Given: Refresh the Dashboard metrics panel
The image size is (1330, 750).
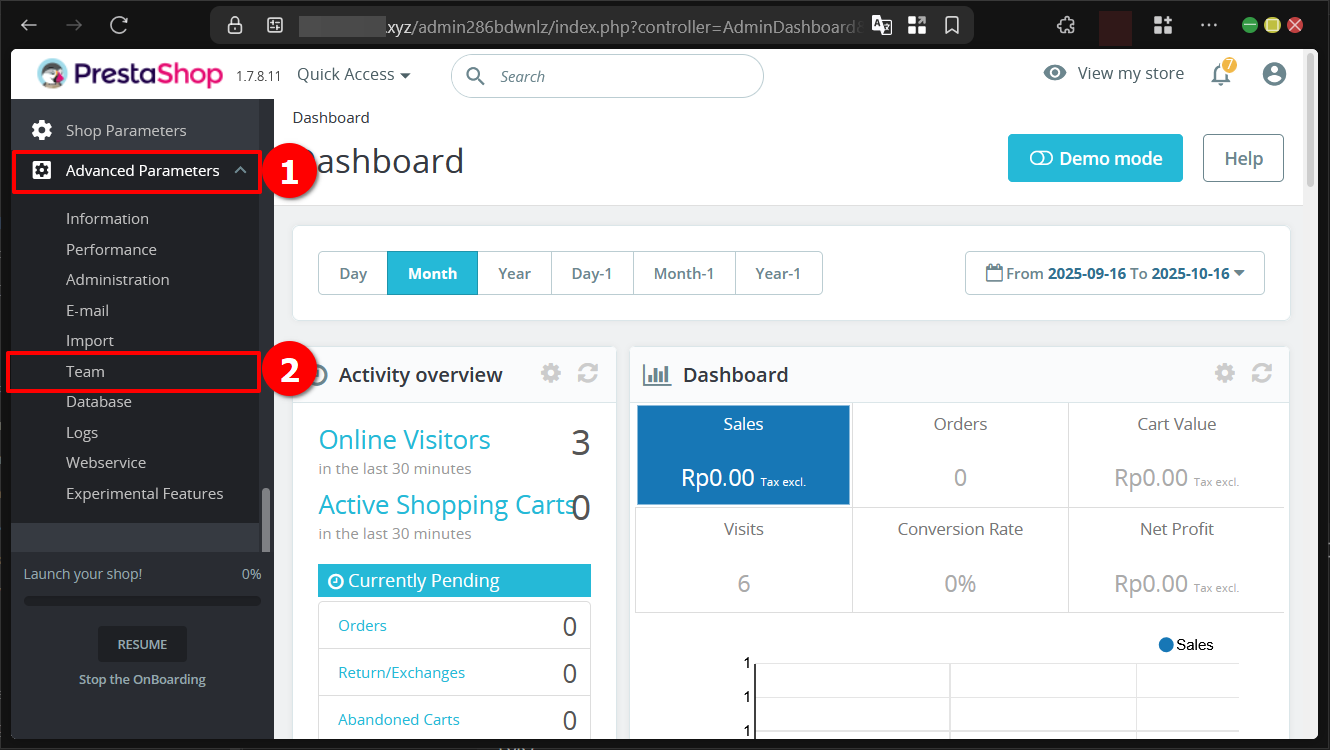Looking at the screenshot, I should (x=1262, y=372).
